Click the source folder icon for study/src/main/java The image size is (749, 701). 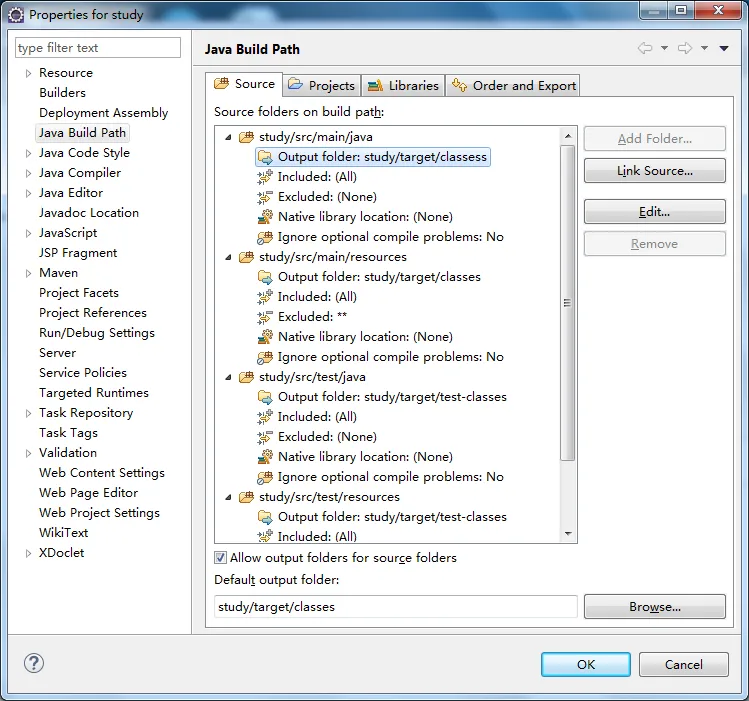pos(246,138)
